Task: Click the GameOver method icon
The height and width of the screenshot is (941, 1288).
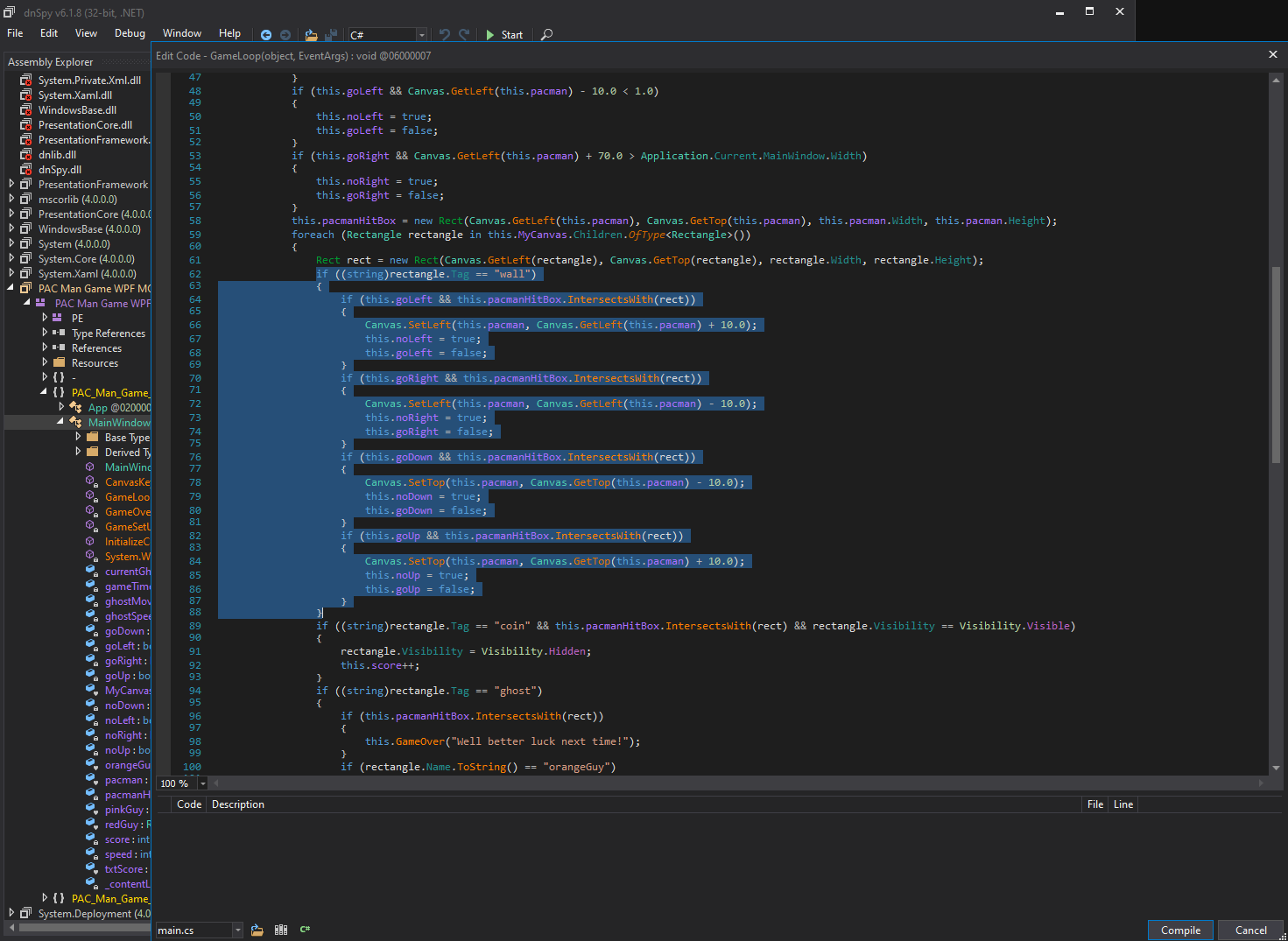Action: 91,511
